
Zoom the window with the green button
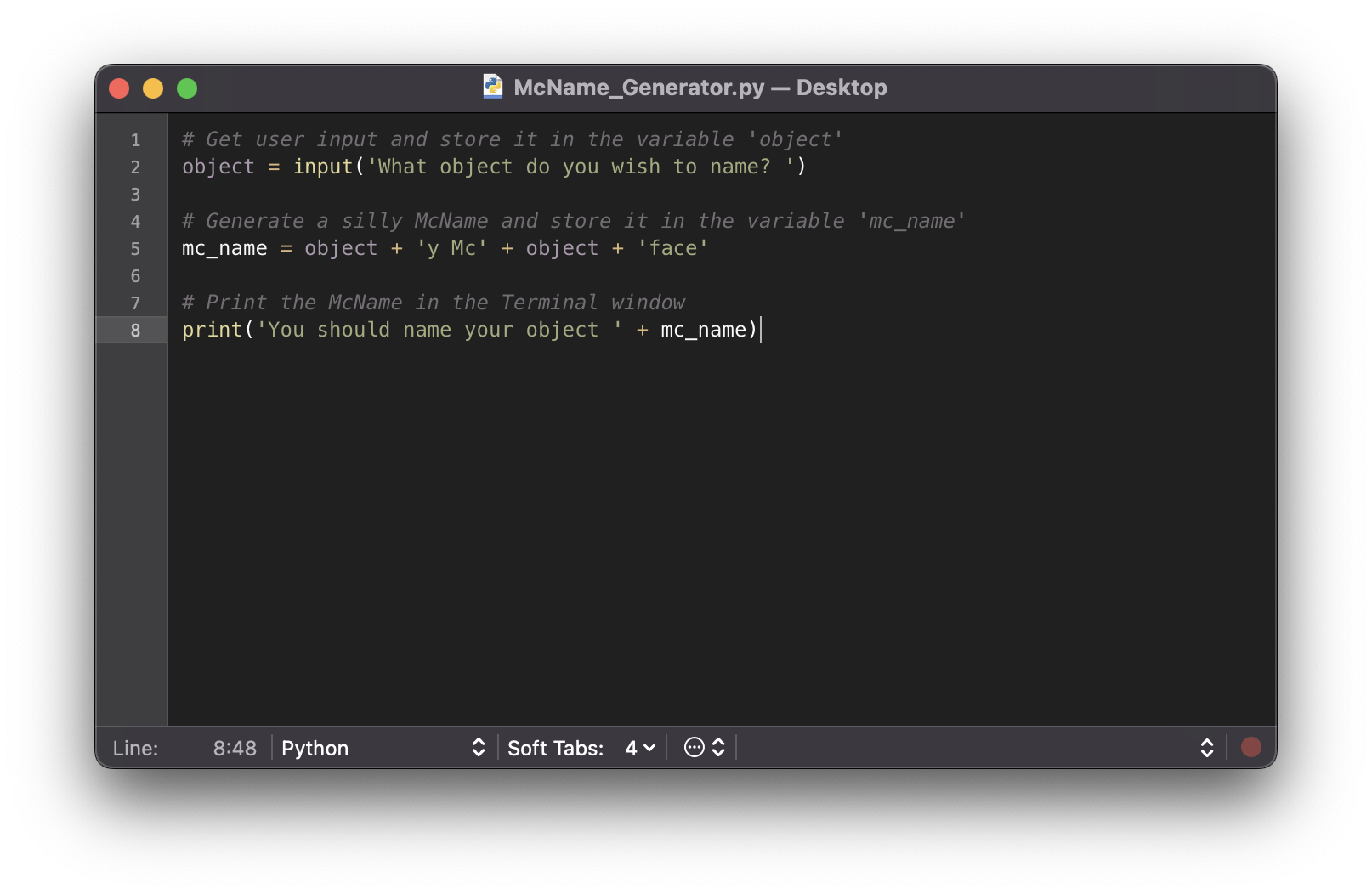[x=187, y=88]
